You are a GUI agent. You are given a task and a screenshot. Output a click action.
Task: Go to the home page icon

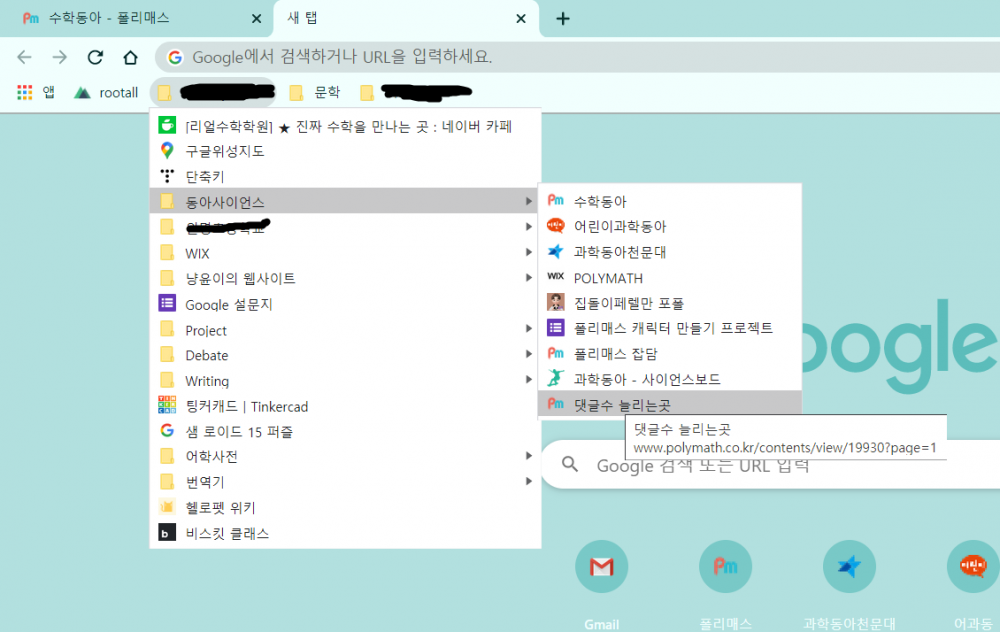click(x=130, y=57)
